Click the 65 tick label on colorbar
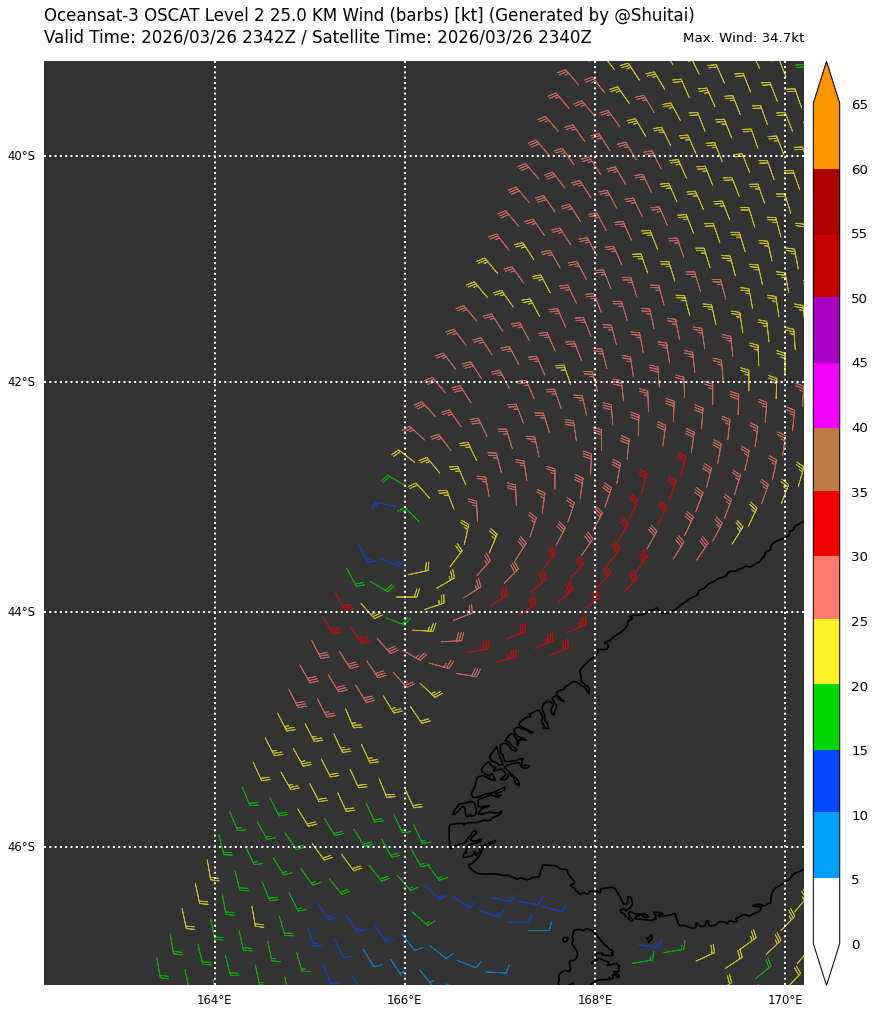Image resolution: width=875 pixels, height=1014 pixels. (859, 105)
